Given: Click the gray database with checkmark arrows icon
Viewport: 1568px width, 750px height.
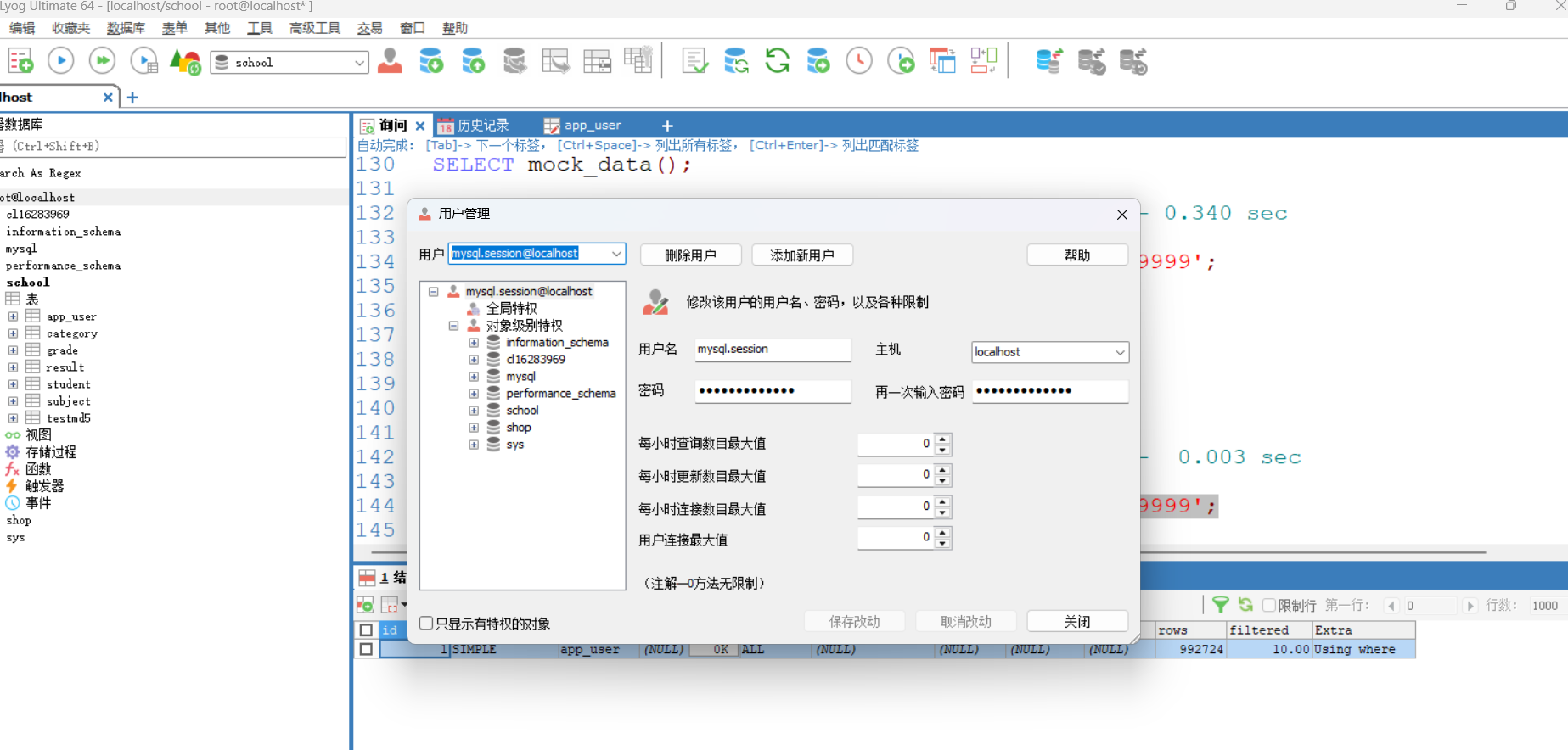Looking at the screenshot, I should point(1092,61).
